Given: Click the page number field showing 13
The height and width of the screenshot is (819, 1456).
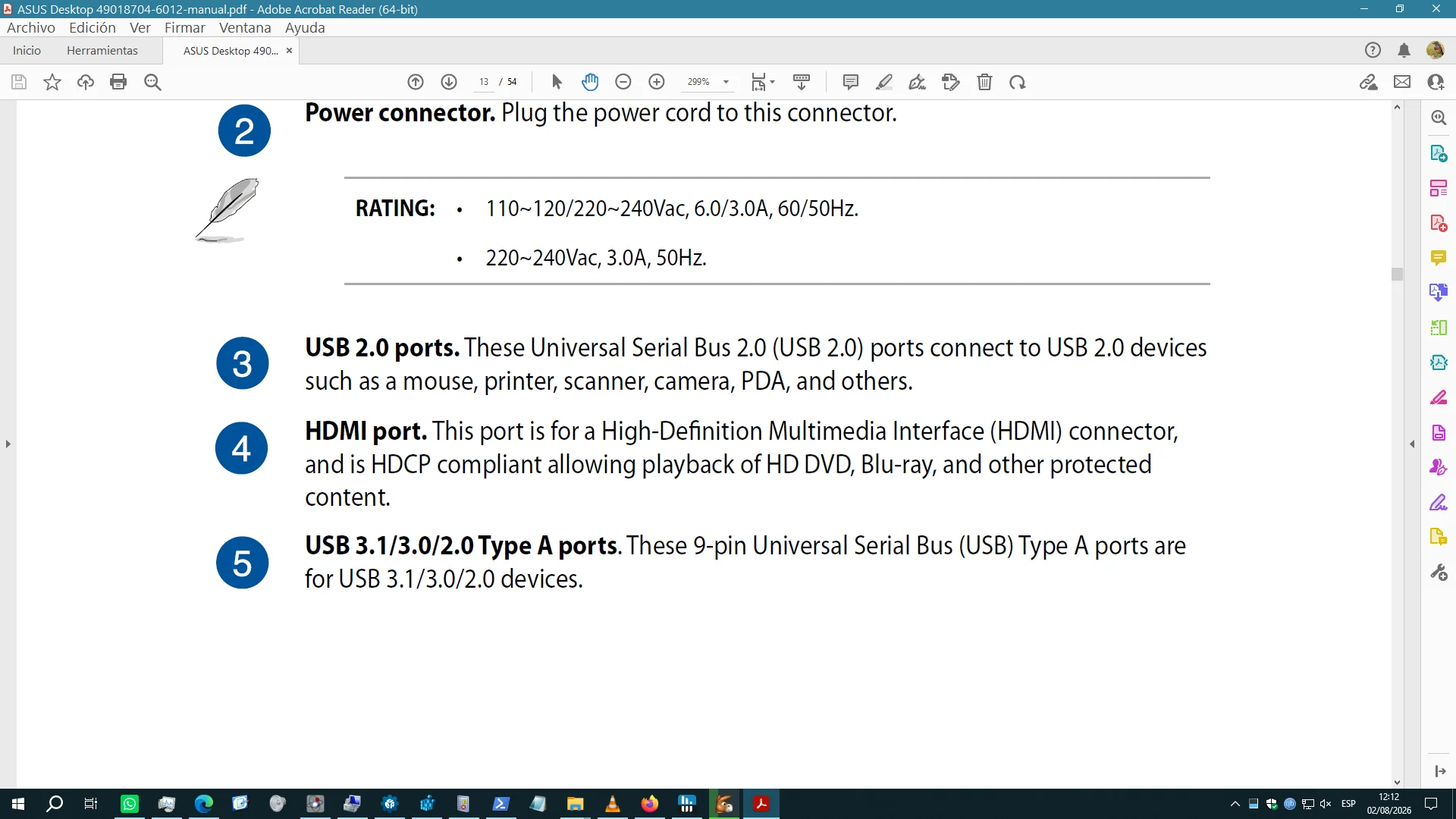Looking at the screenshot, I should tap(484, 82).
